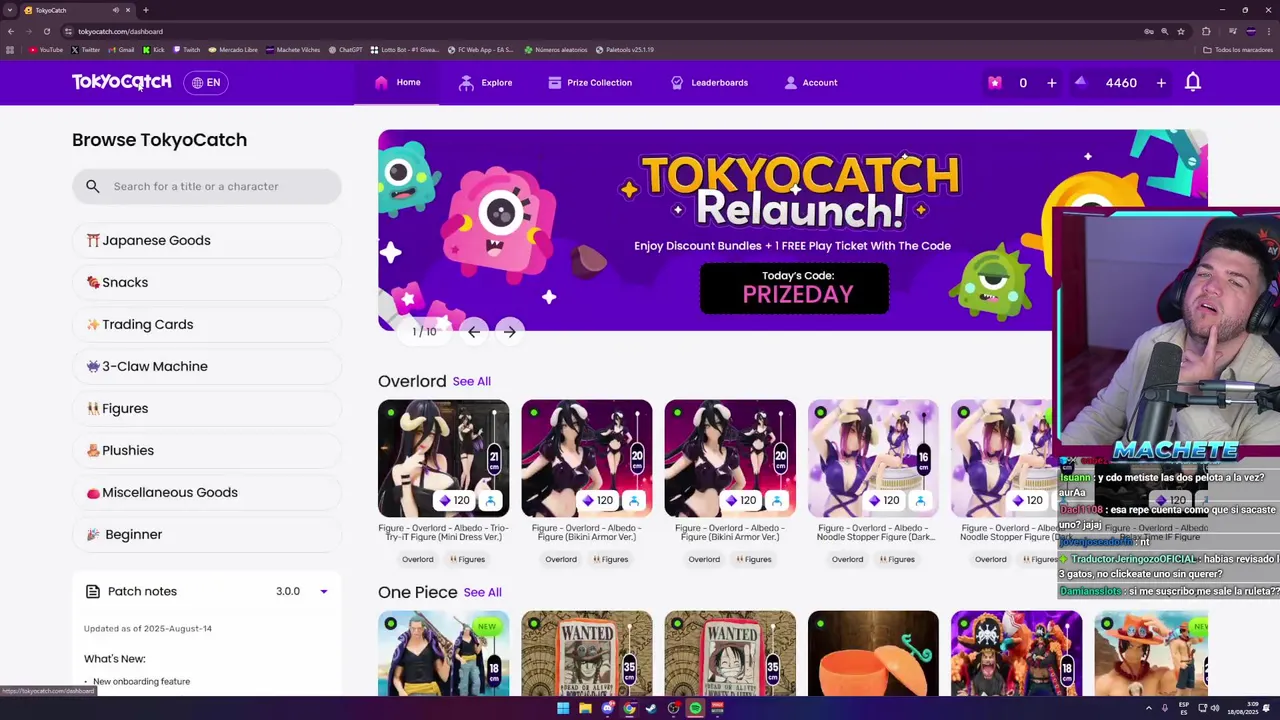The height and width of the screenshot is (720, 1280).
Task: Go to previous banner slide
Action: (x=474, y=331)
